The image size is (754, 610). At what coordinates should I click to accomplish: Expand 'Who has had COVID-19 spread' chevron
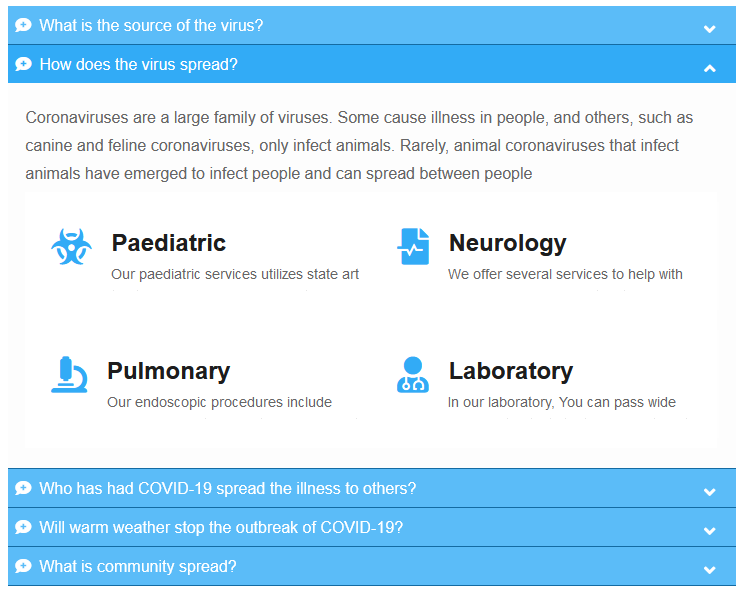click(x=710, y=492)
